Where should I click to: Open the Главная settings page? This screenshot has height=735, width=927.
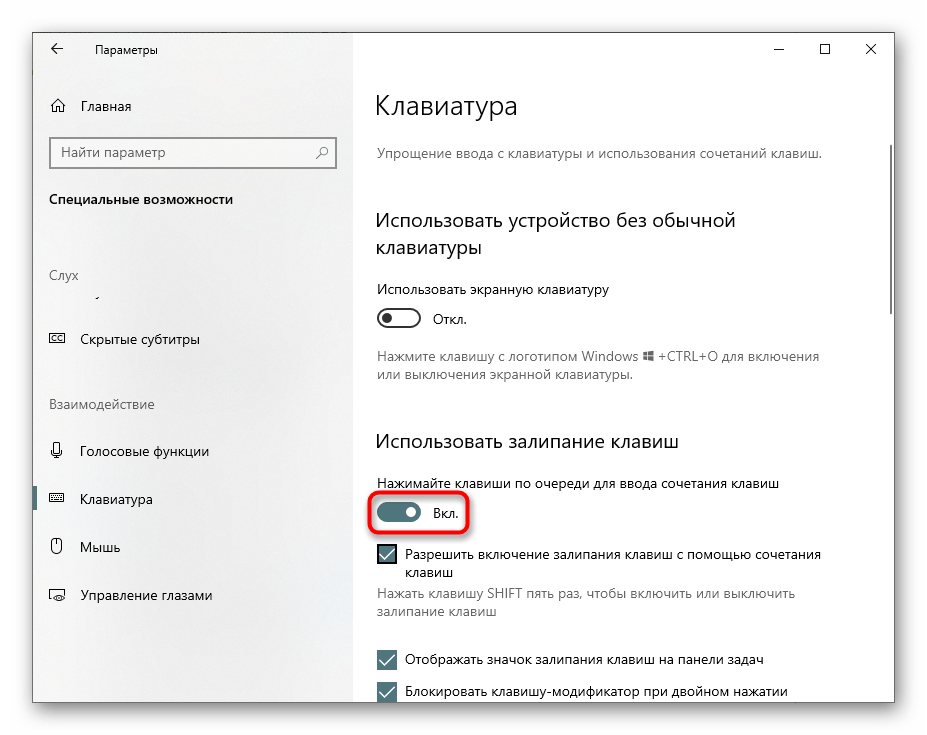pyautogui.click(x=106, y=106)
